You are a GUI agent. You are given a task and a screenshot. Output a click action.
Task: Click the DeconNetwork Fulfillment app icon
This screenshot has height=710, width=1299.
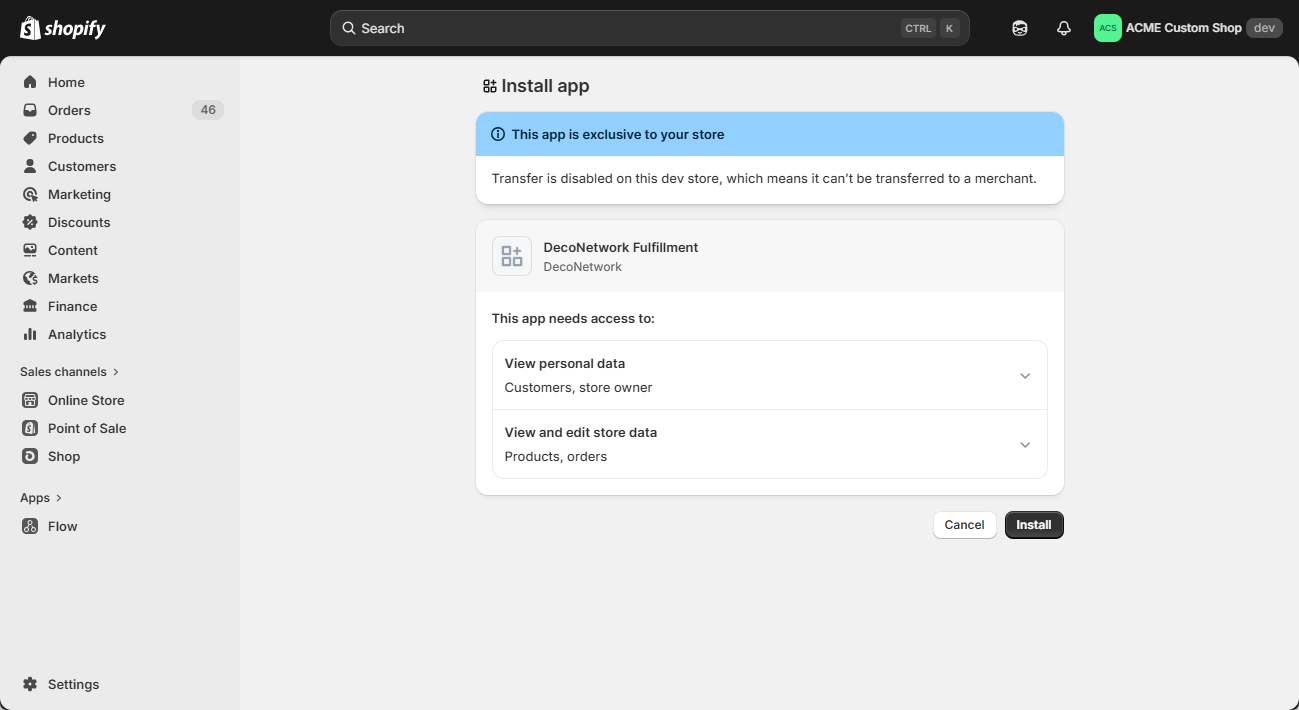pyautogui.click(x=512, y=256)
